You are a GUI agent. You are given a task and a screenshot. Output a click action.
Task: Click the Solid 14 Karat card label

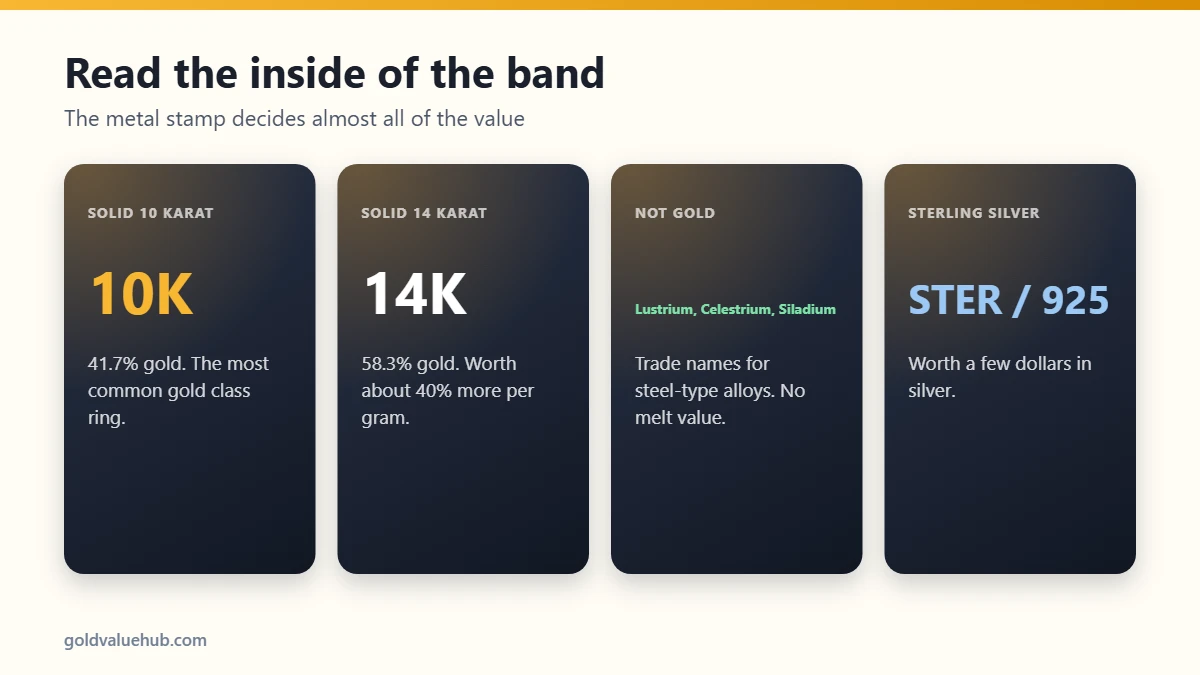[x=424, y=213]
